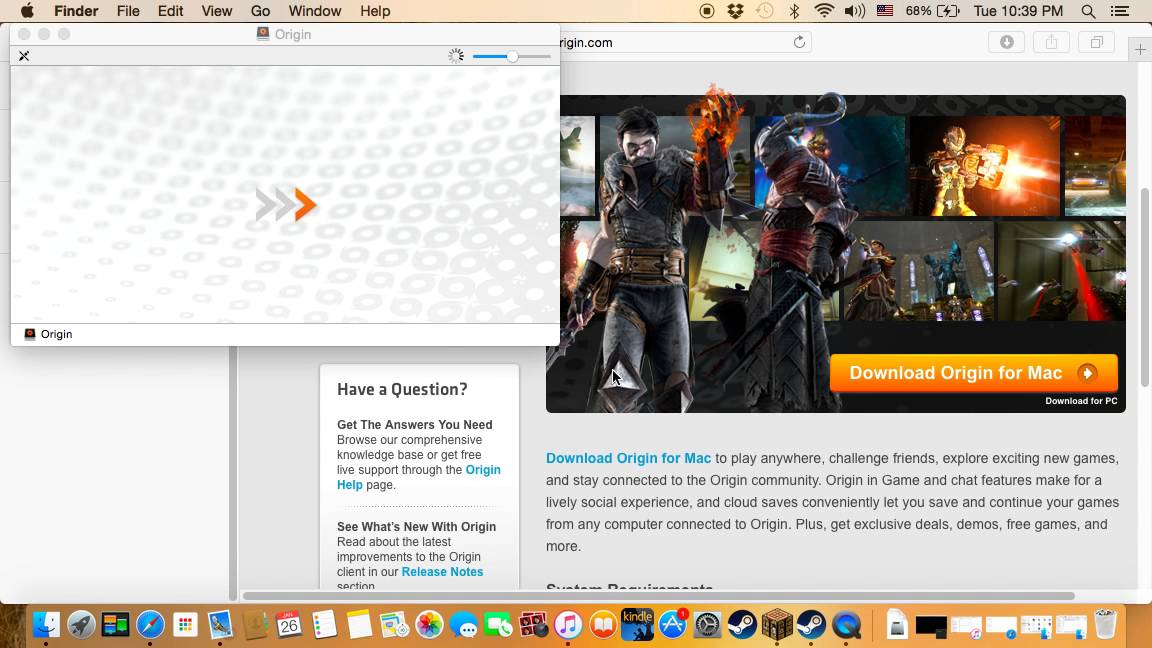Click Origin in the Finder path bar
Screen dimensions: 1152x648
[48, 334]
